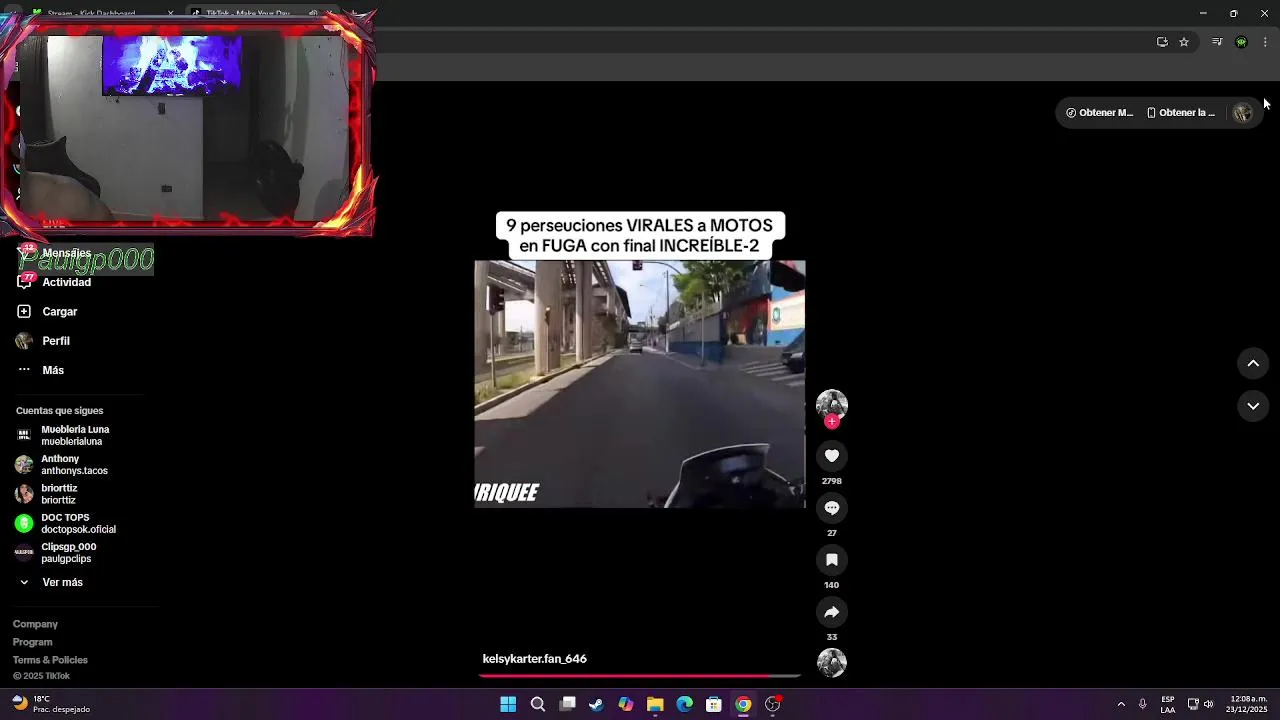The height and width of the screenshot is (720, 1280).
Task: Open ESP LAA language switcher
Action: 1168,704
